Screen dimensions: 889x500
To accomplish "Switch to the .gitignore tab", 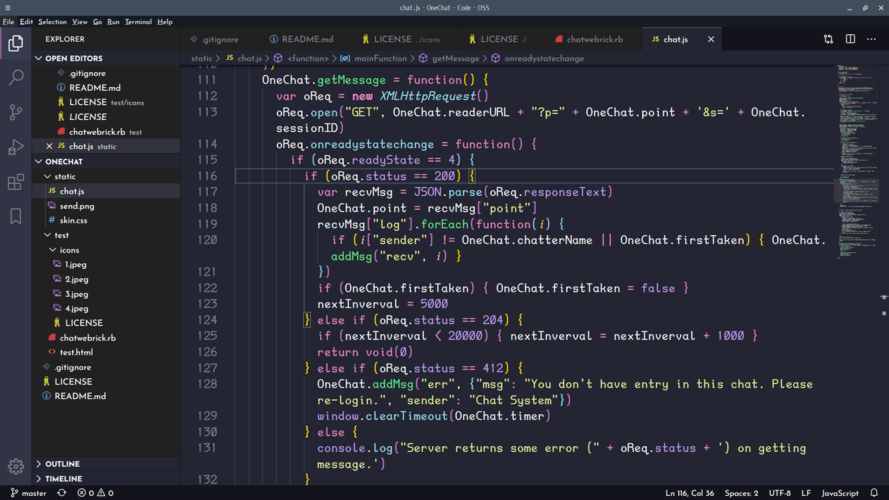I will [220, 39].
